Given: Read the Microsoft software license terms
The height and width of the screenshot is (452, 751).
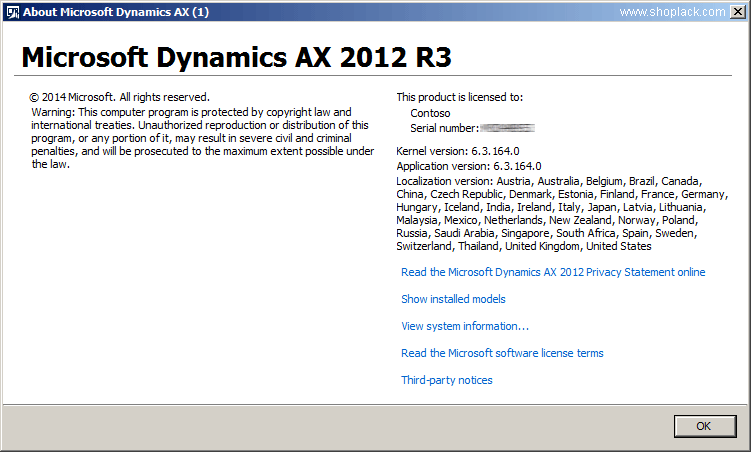Looking at the screenshot, I should pos(502,353).
